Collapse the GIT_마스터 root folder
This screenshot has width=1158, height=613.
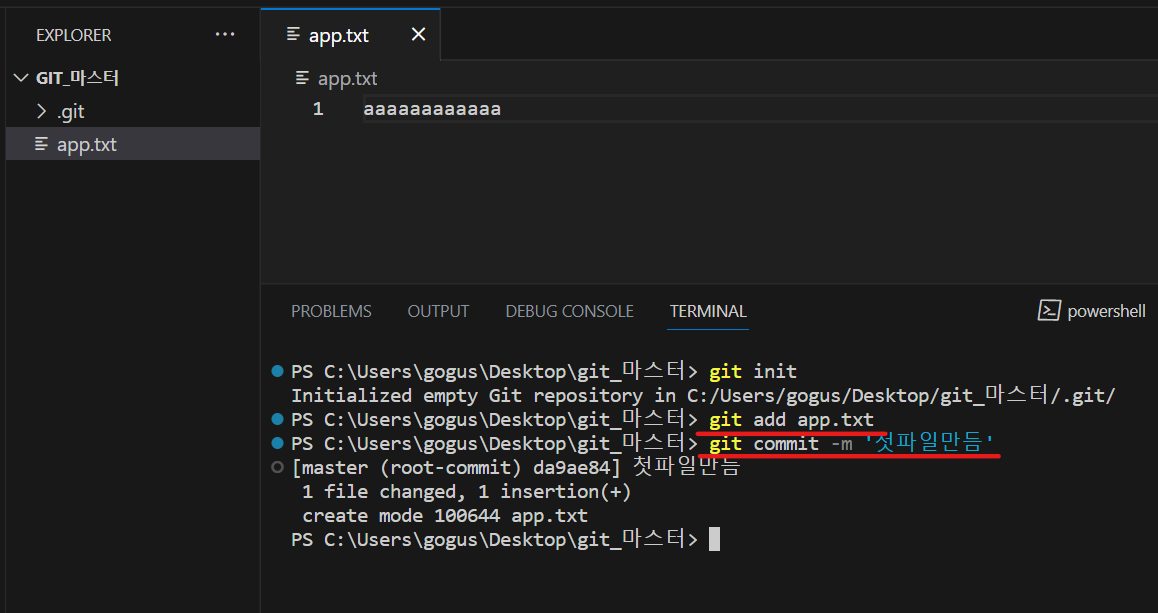pos(21,78)
